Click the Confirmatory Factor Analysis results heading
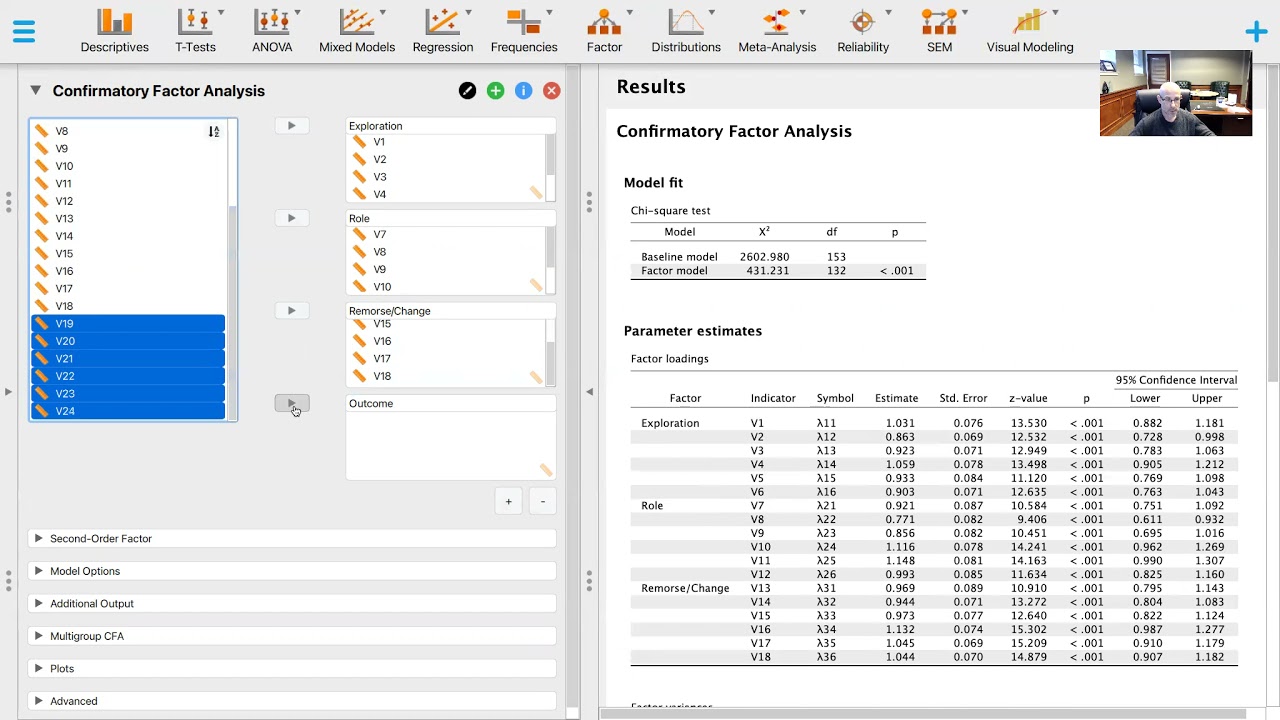Image resolution: width=1280 pixels, height=720 pixels. 734,131
